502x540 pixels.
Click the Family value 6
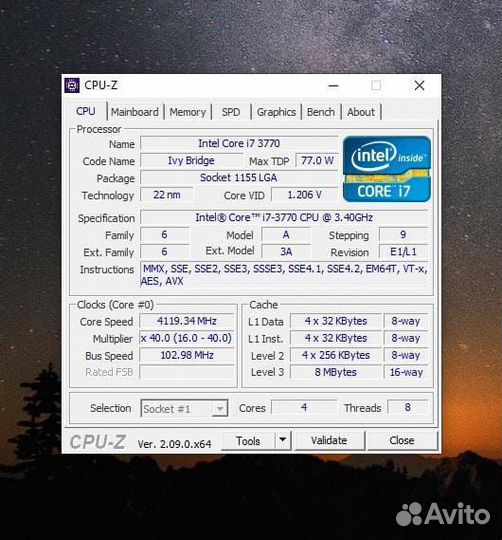tap(165, 235)
